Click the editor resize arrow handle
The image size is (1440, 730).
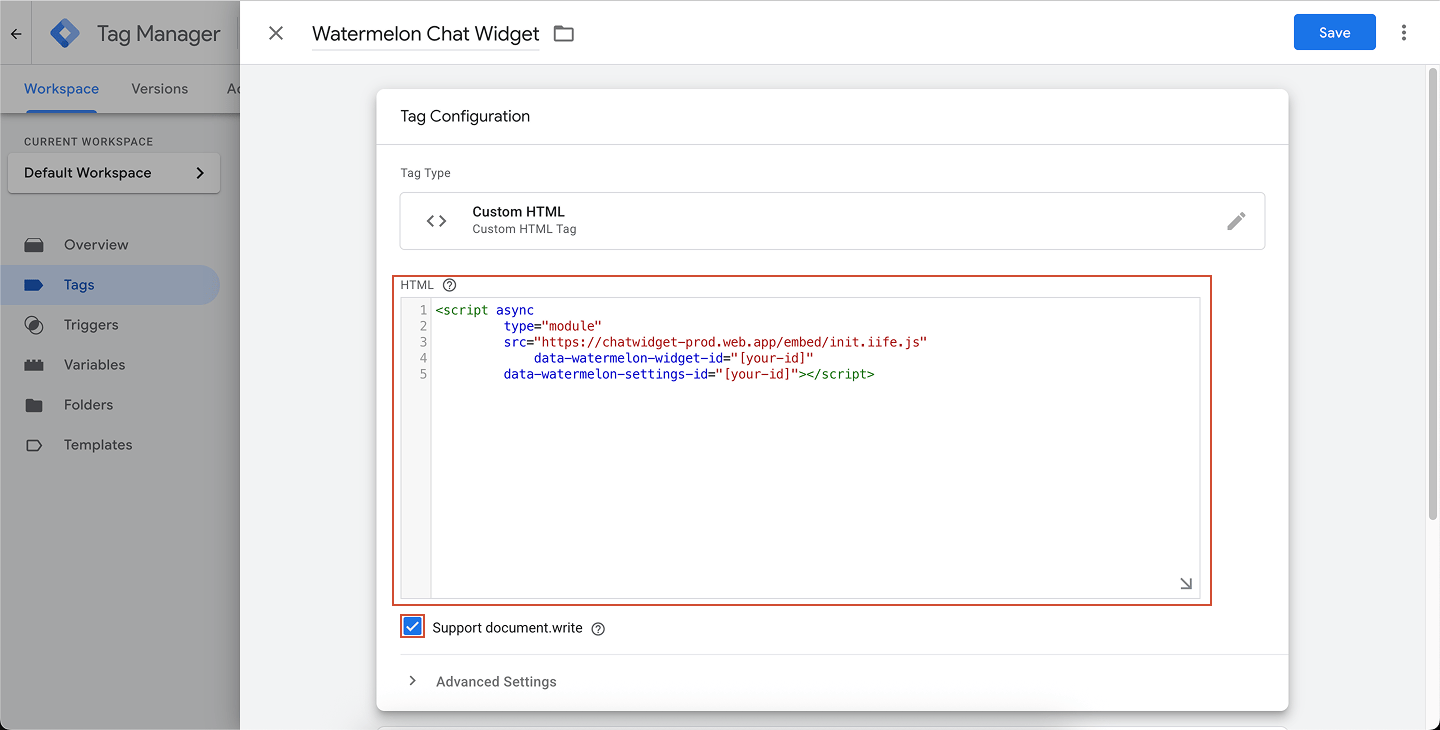[1185, 583]
